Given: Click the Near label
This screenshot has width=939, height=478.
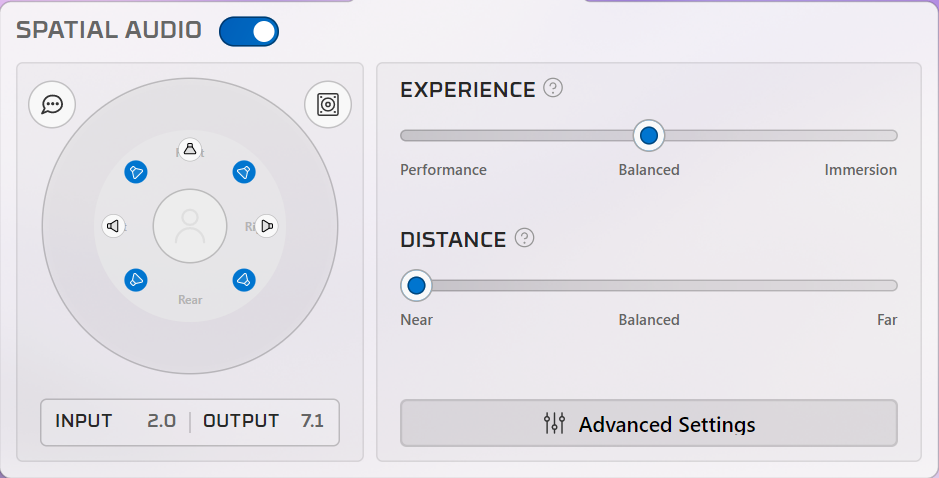Looking at the screenshot, I should [416, 320].
